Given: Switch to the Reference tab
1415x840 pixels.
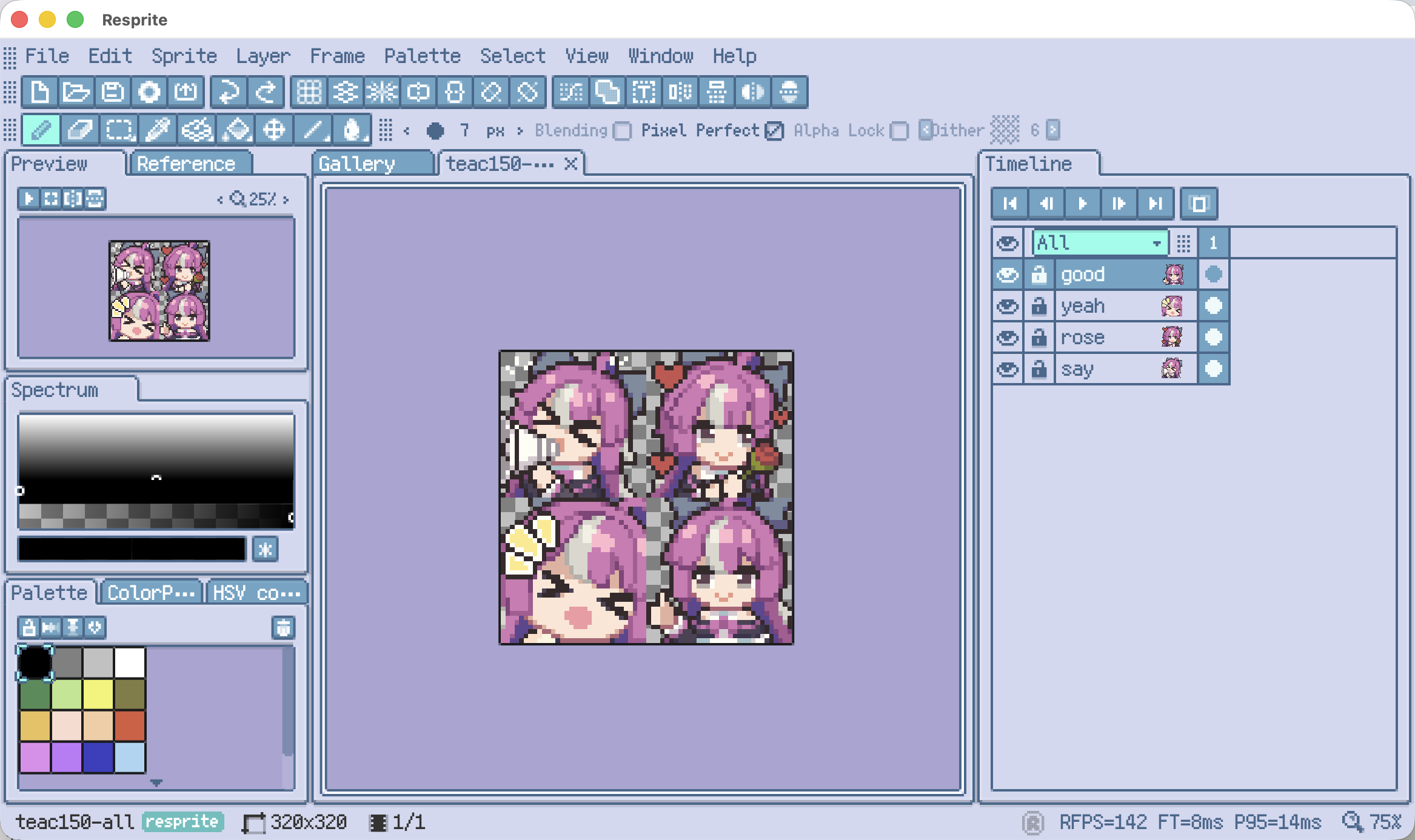Looking at the screenshot, I should pos(186,164).
